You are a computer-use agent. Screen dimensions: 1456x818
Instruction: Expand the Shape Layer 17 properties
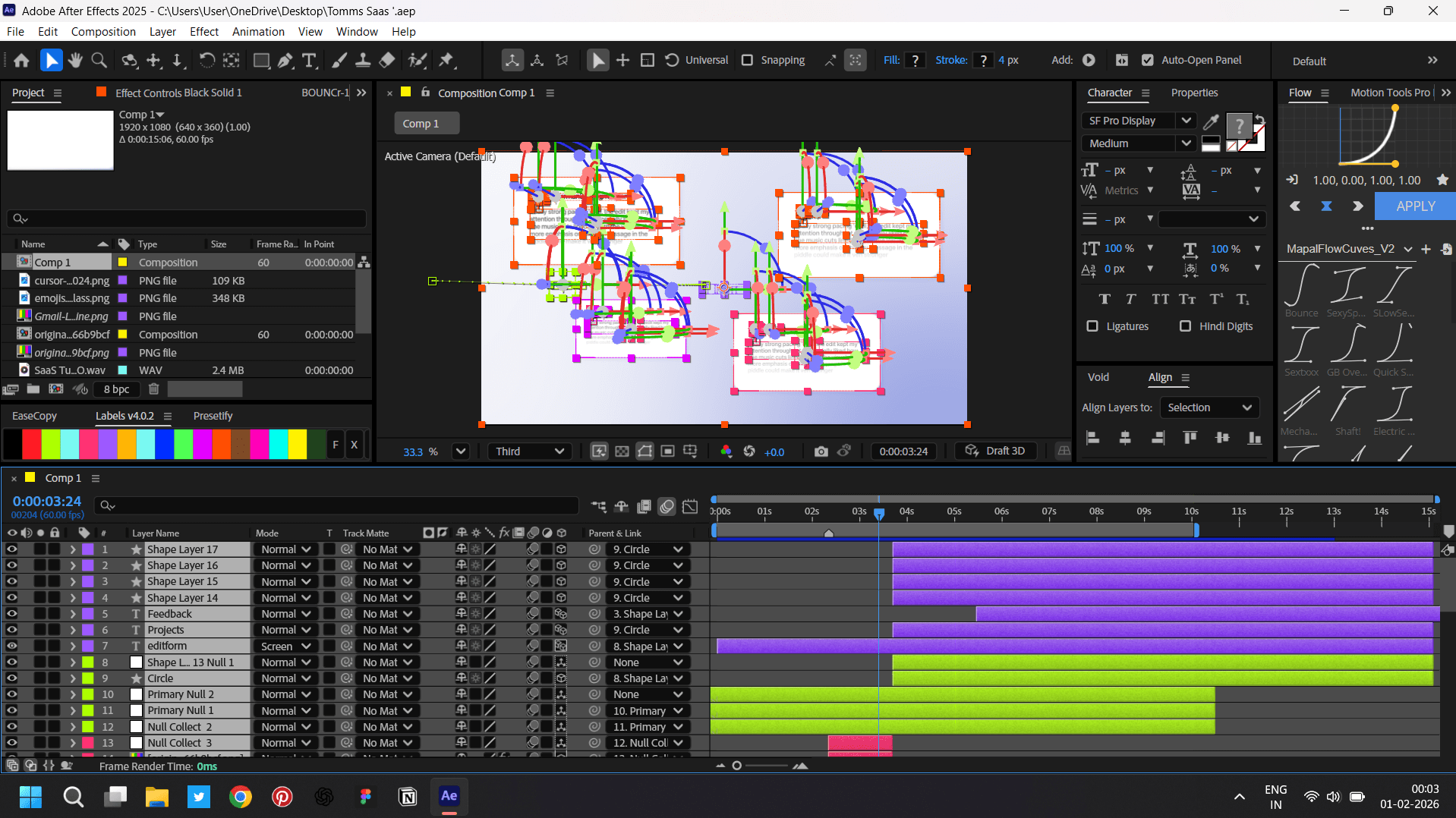(73, 549)
